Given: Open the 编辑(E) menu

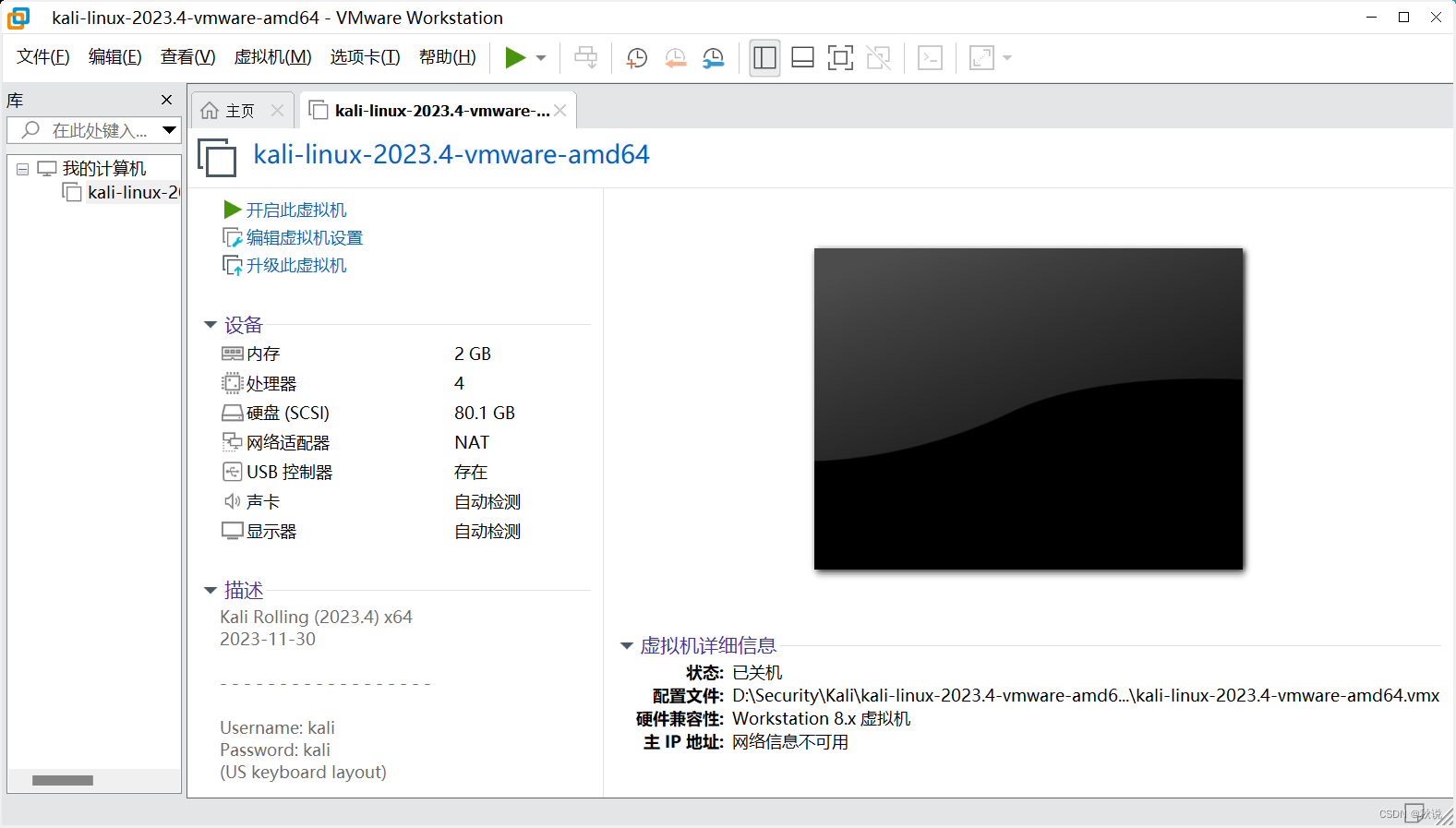Looking at the screenshot, I should pos(114,57).
